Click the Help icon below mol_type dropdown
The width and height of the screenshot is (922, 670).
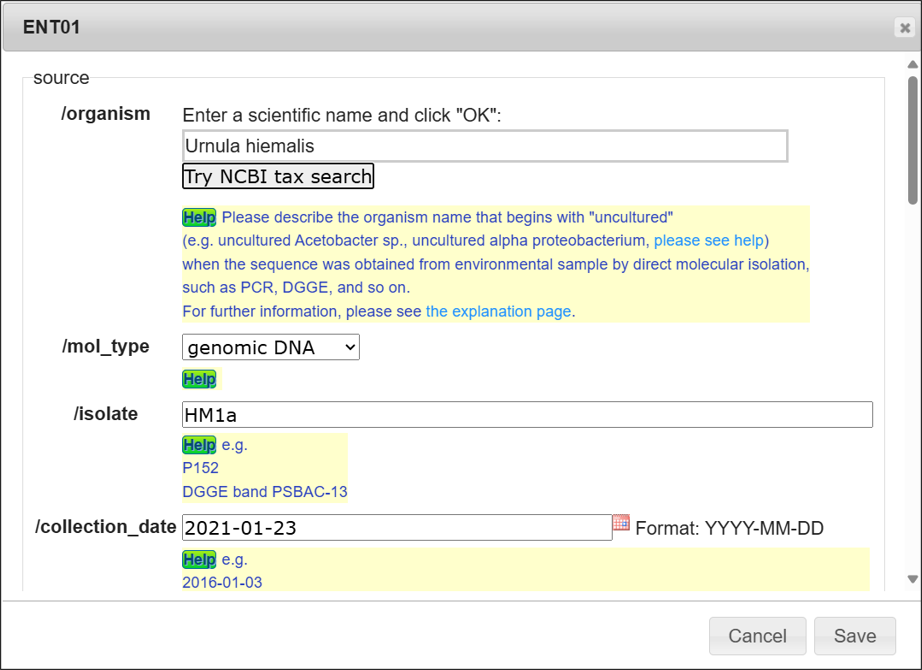pyautogui.click(x=198, y=379)
